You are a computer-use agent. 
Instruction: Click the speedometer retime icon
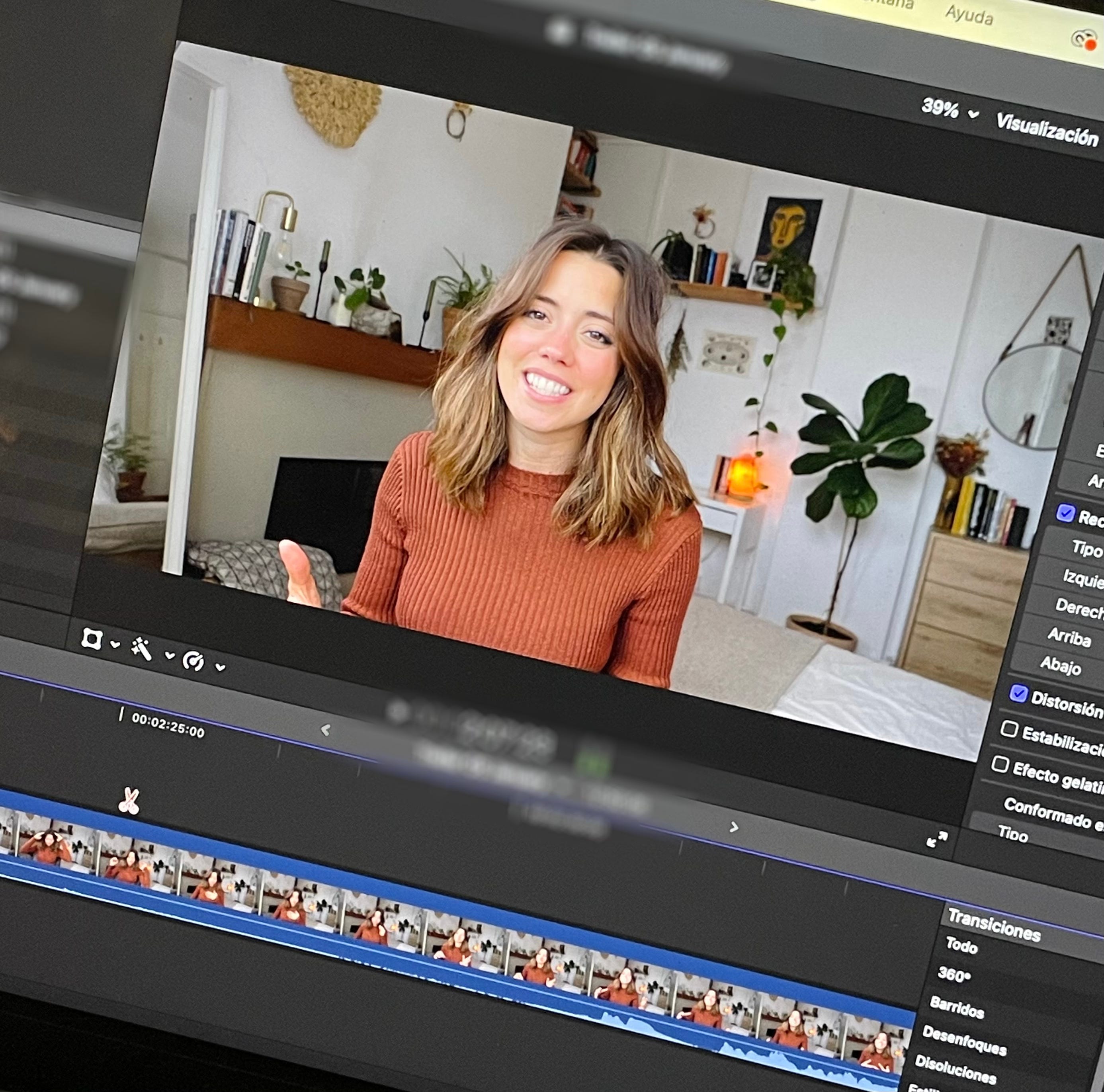coord(193,661)
